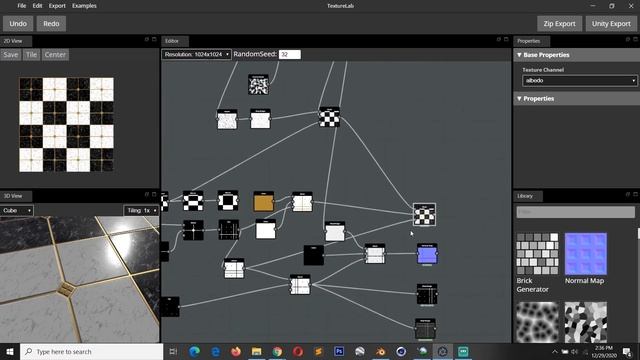Image resolution: width=640 pixels, height=360 pixels.
Task: Open File Explorer from the taskbar
Action: pyautogui.click(x=256, y=351)
